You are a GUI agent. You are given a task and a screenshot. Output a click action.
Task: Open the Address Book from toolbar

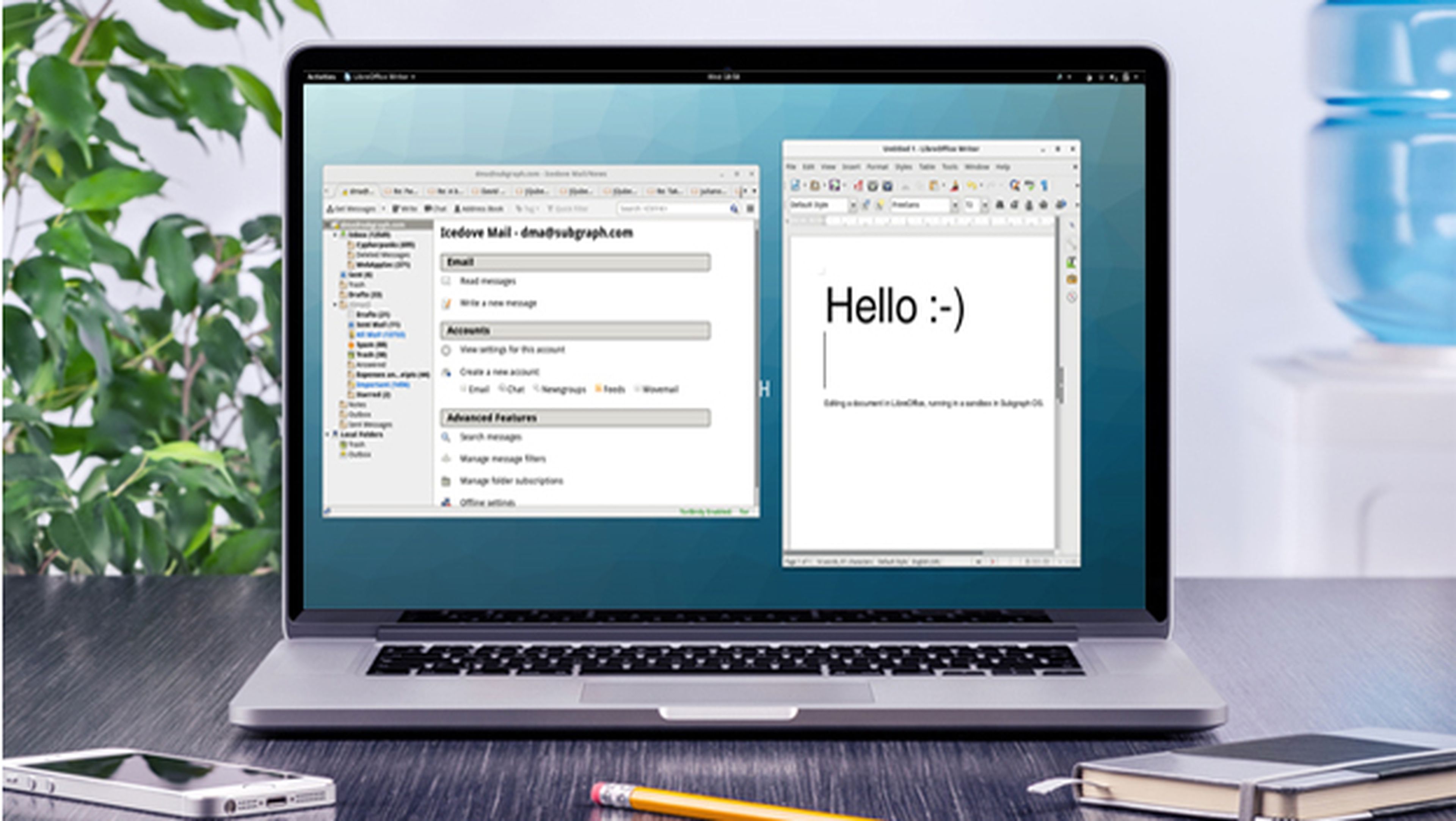click(x=479, y=208)
